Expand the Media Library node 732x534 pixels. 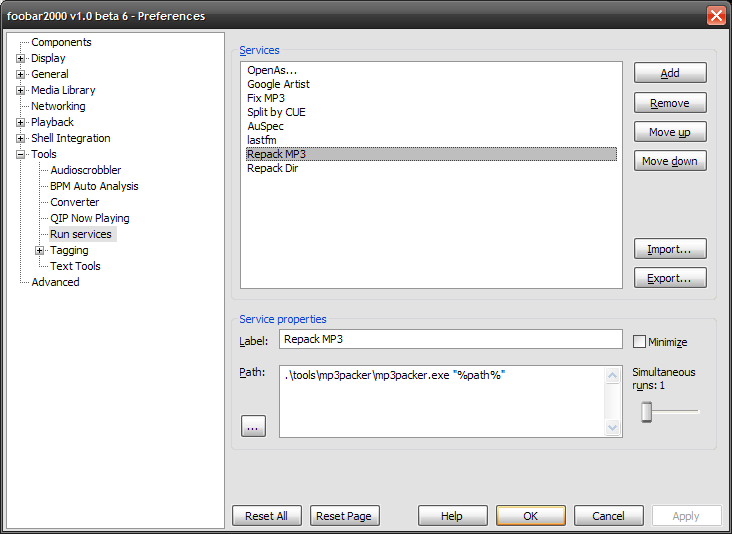21,91
